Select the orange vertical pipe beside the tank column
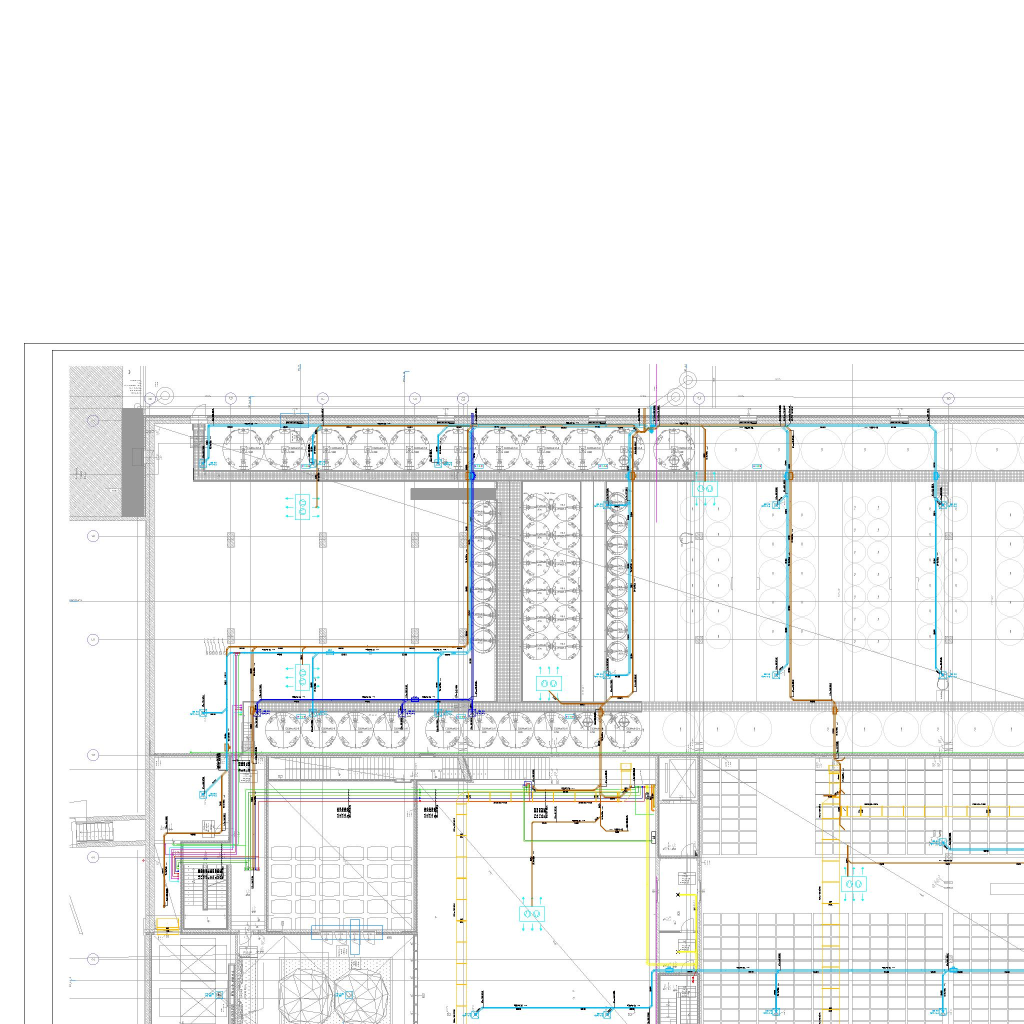The width and height of the screenshot is (1024, 1024). tap(632, 580)
